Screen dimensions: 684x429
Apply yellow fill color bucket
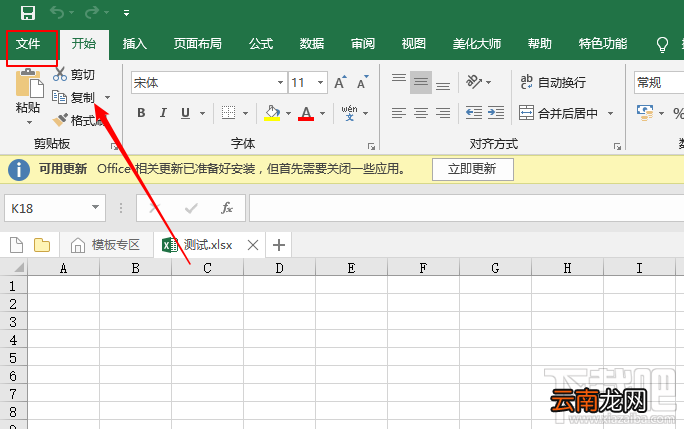click(x=272, y=113)
